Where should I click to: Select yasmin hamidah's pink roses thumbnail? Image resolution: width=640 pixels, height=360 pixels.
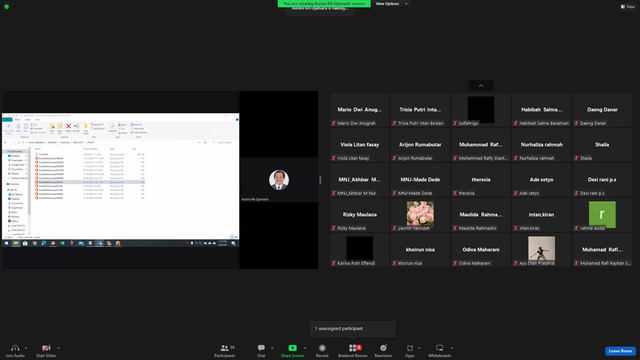[420, 213]
